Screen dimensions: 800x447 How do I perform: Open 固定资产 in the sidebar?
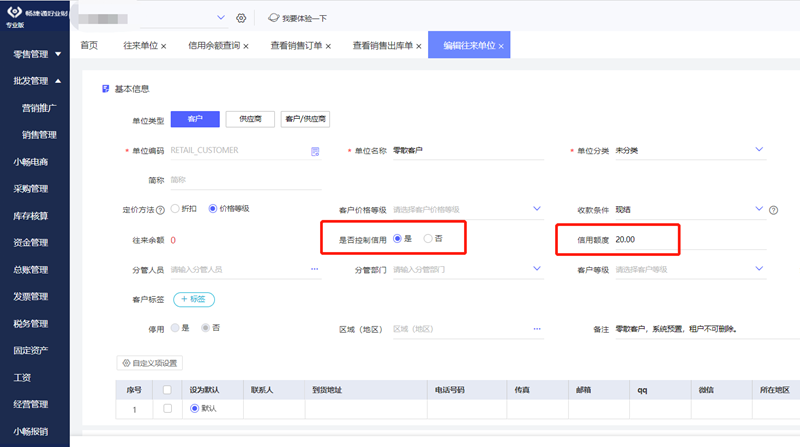point(31,351)
